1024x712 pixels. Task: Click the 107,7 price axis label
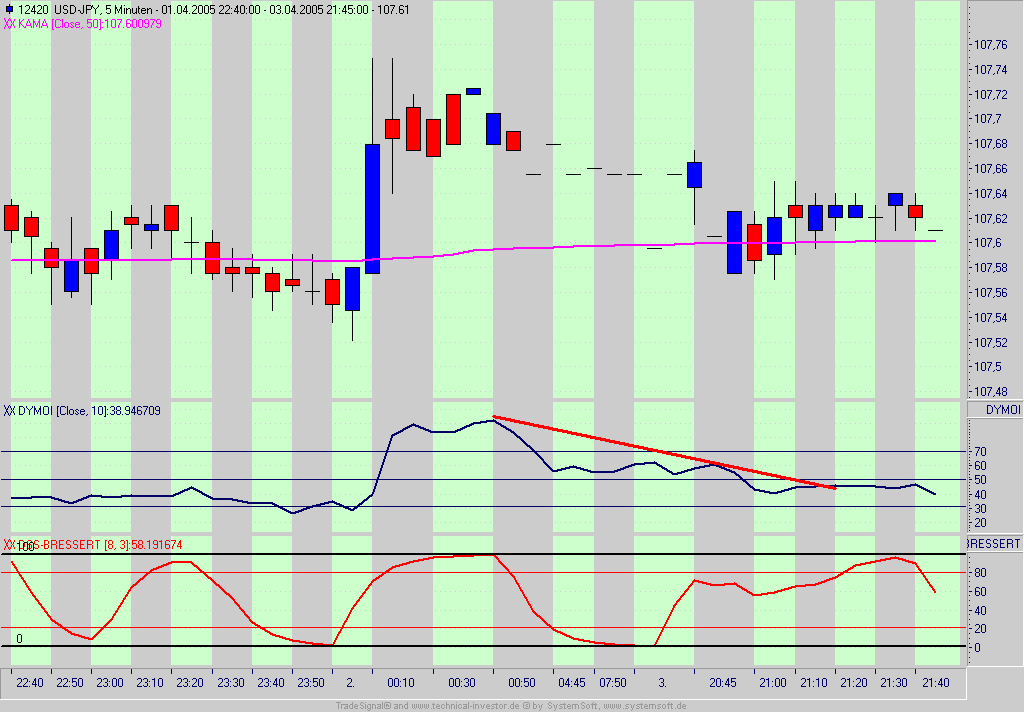pyautogui.click(x=987, y=119)
